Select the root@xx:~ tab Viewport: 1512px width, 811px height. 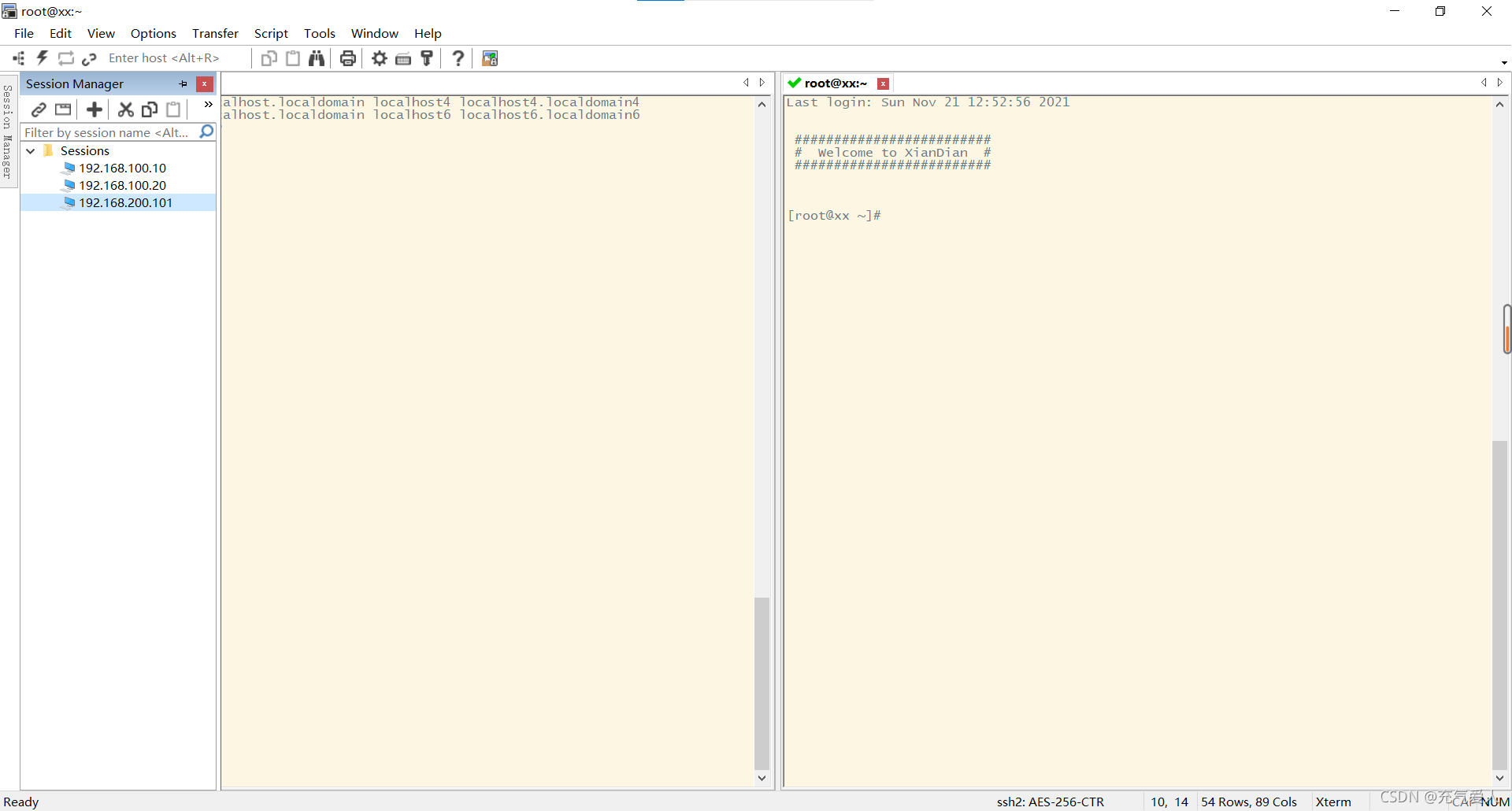pyautogui.click(x=836, y=83)
